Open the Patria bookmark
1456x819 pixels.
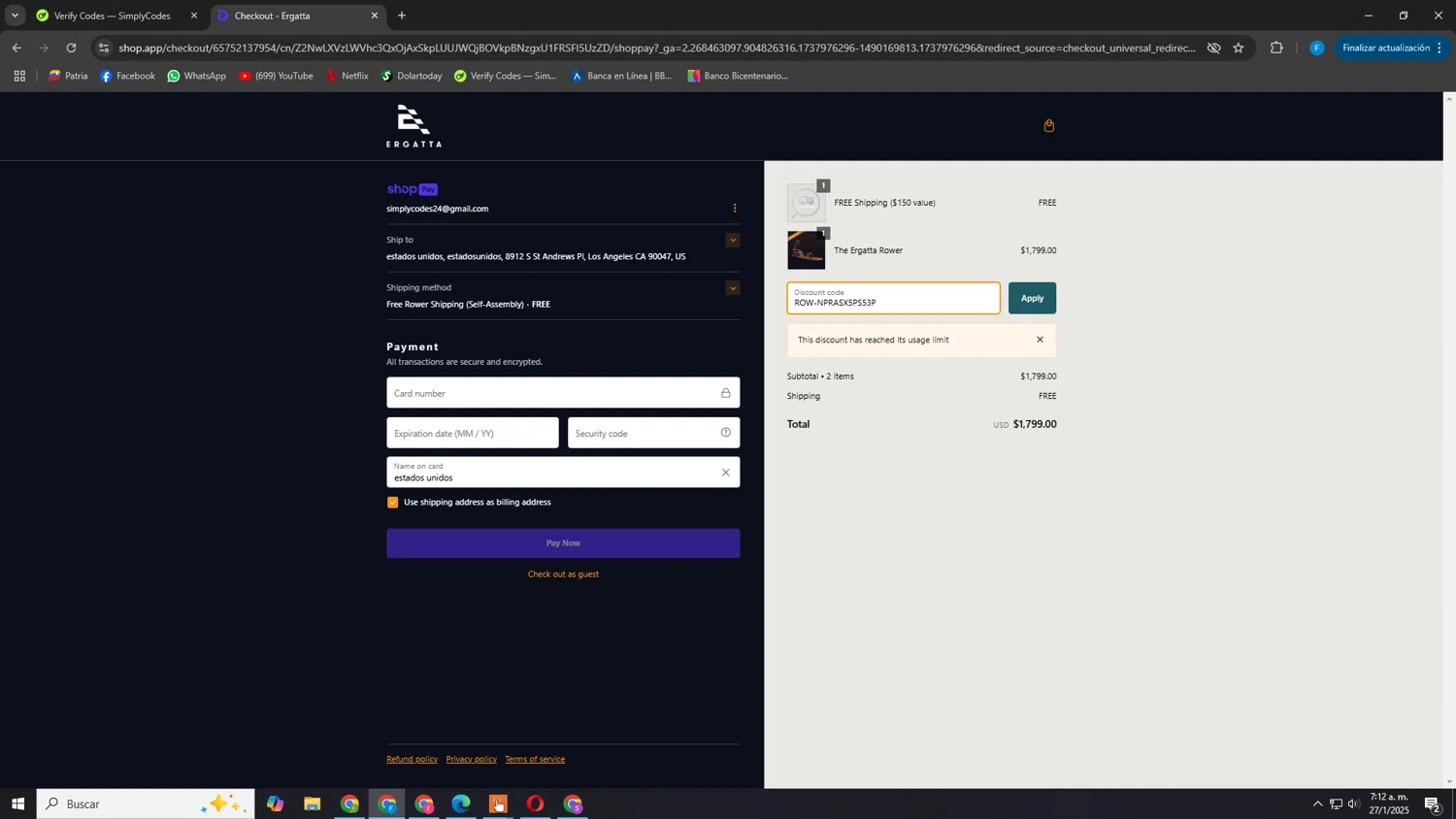pyautogui.click(x=68, y=76)
